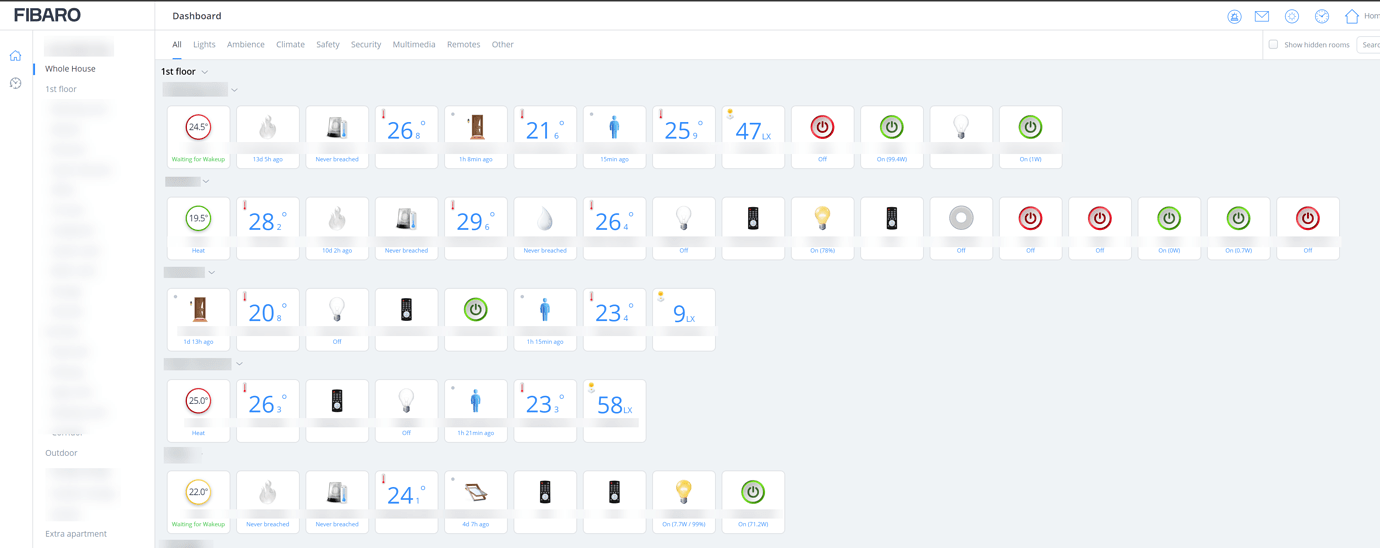
Task: Switch to the Security tab
Action: click(x=365, y=45)
